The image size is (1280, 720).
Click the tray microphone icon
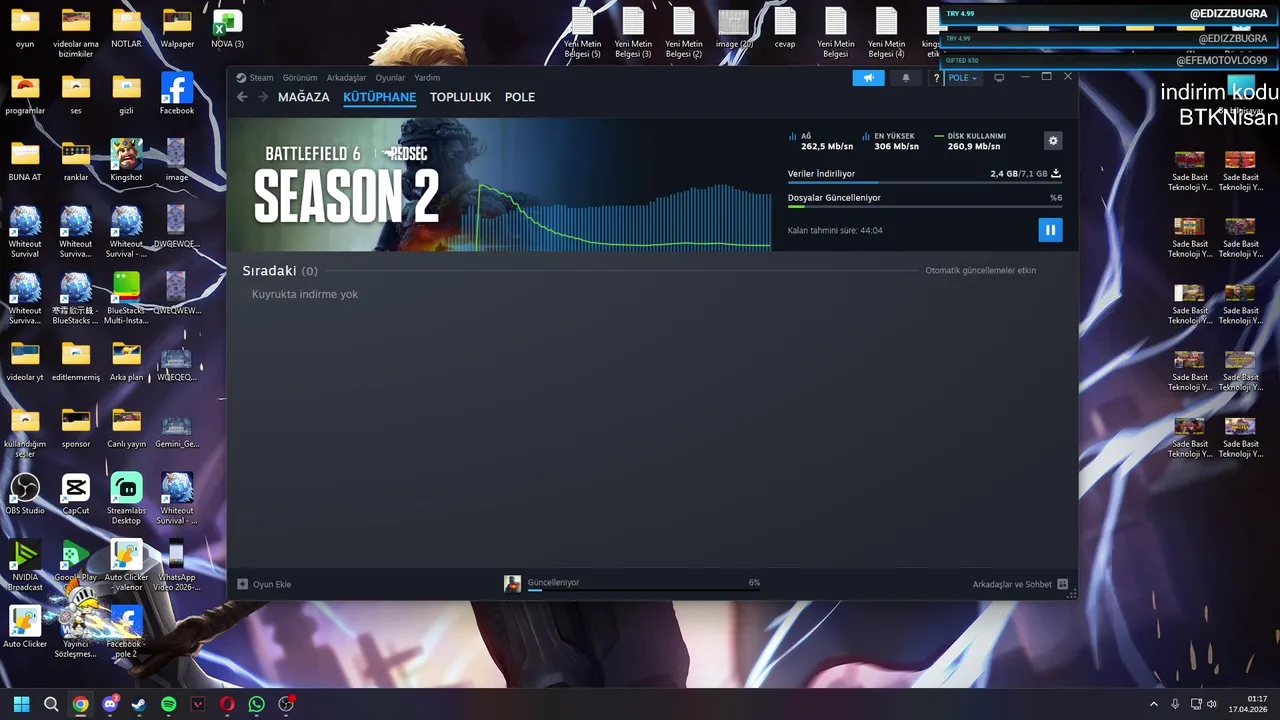click(x=1175, y=704)
